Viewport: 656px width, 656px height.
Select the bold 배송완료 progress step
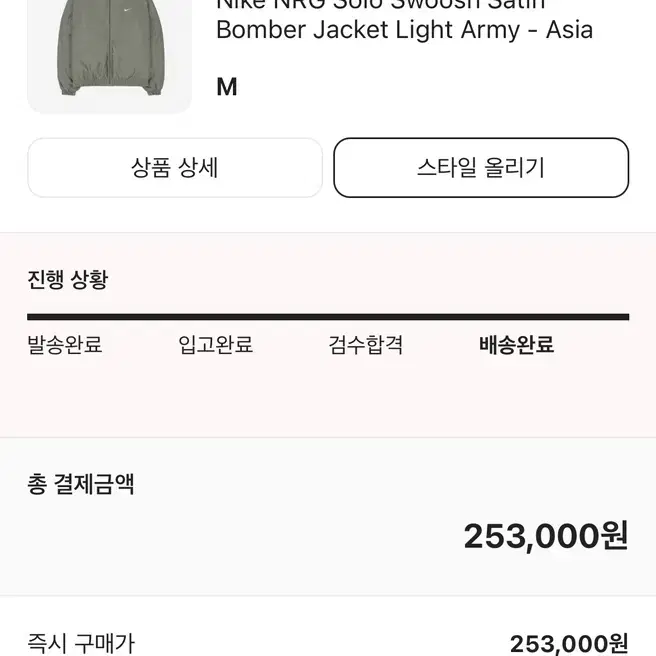pyautogui.click(x=517, y=345)
